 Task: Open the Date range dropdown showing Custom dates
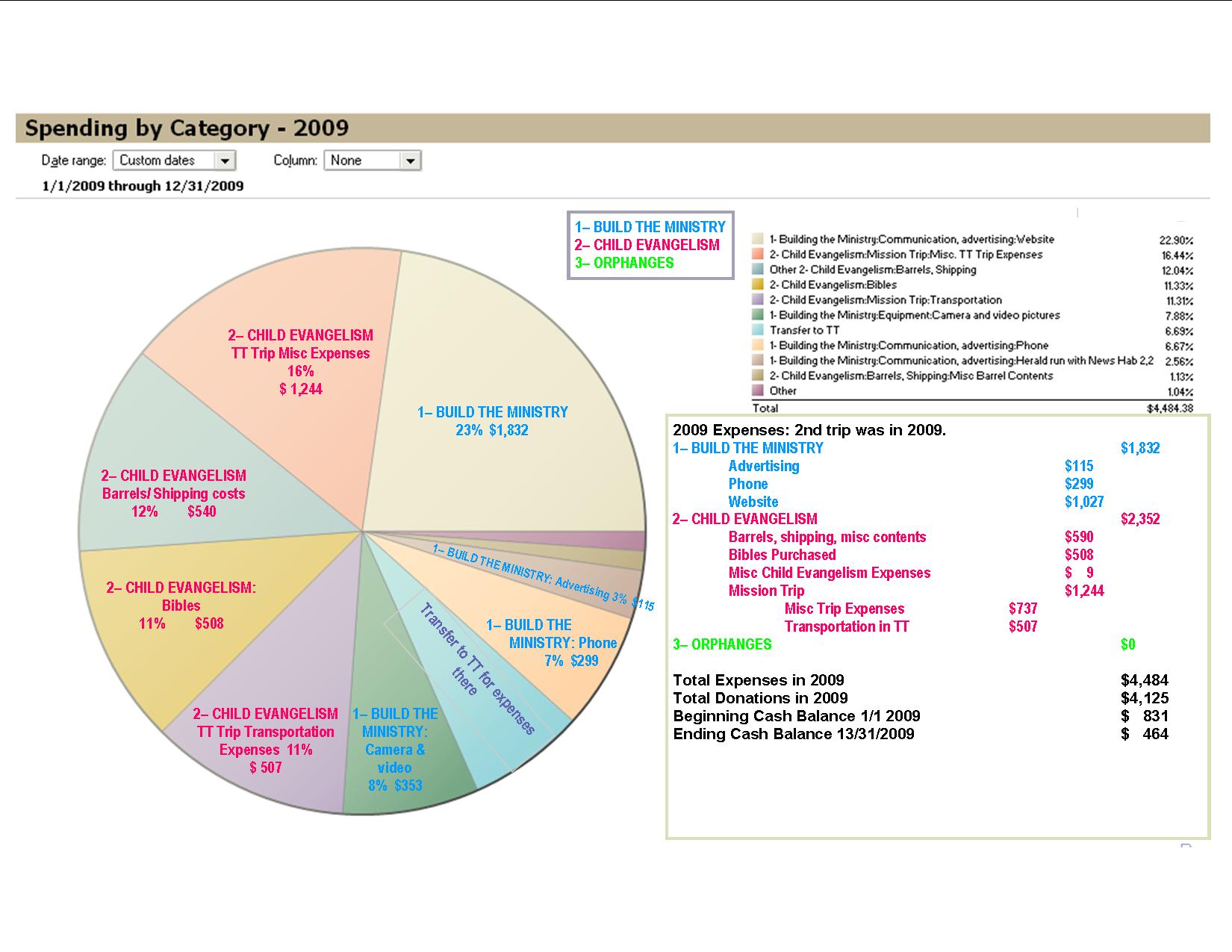174,161
